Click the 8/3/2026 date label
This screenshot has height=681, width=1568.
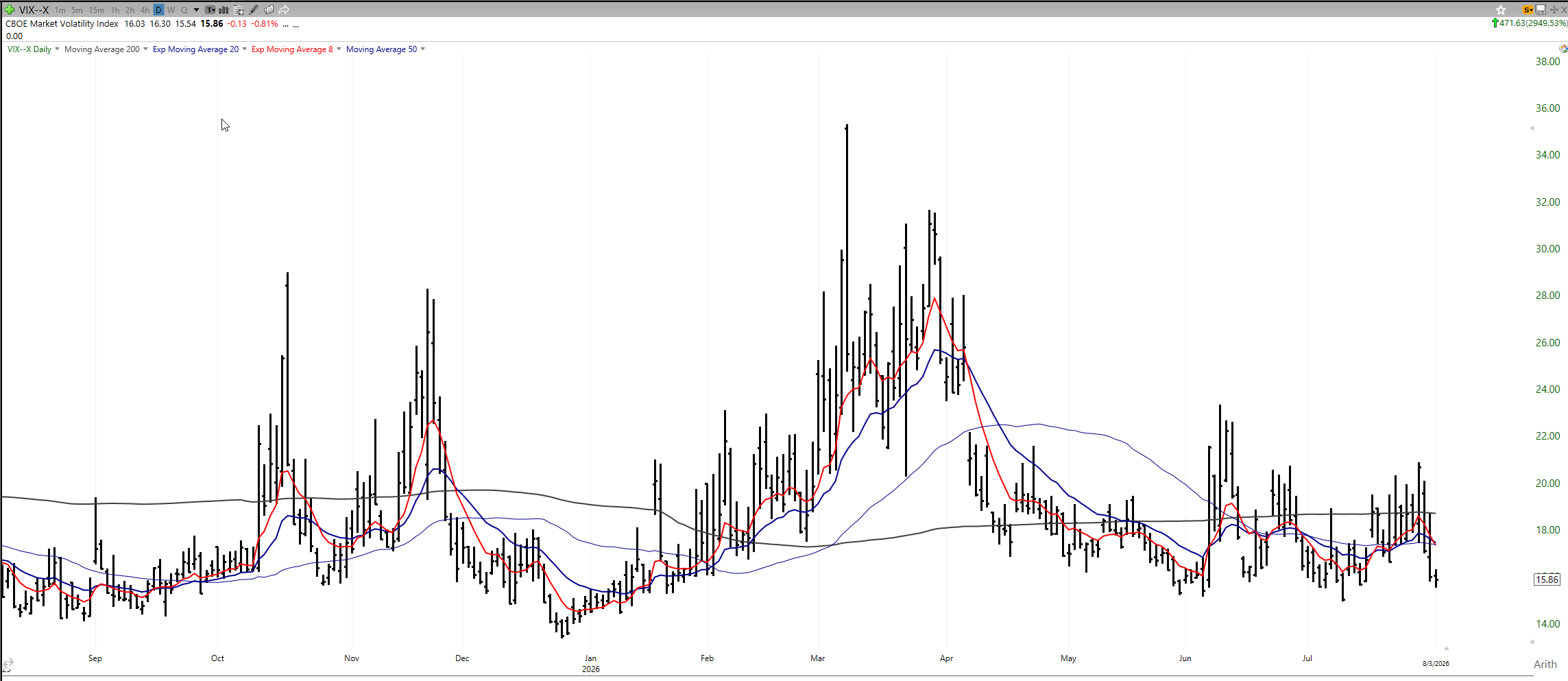1436,663
